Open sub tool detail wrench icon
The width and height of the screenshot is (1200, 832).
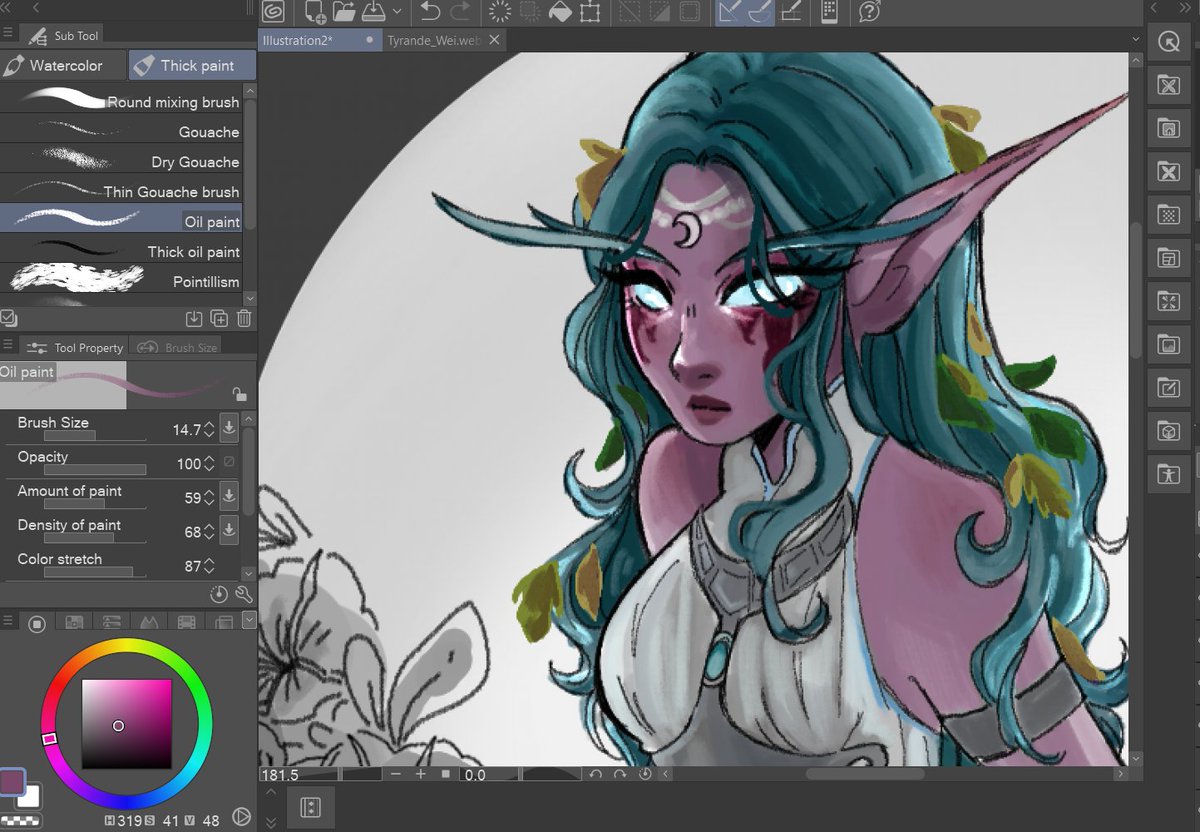click(244, 594)
